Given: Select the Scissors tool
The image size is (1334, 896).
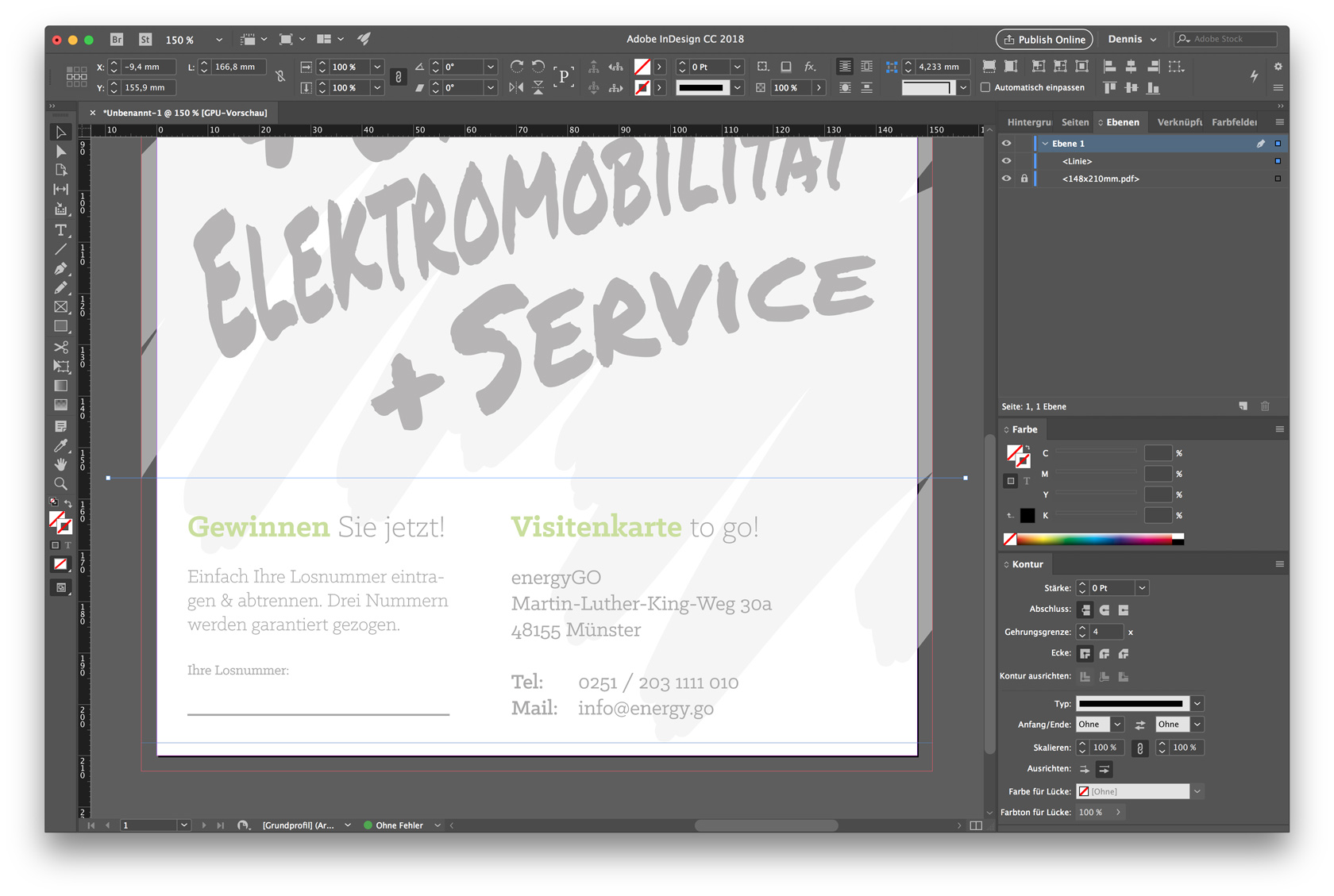Looking at the screenshot, I should click(x=60, y=348).
